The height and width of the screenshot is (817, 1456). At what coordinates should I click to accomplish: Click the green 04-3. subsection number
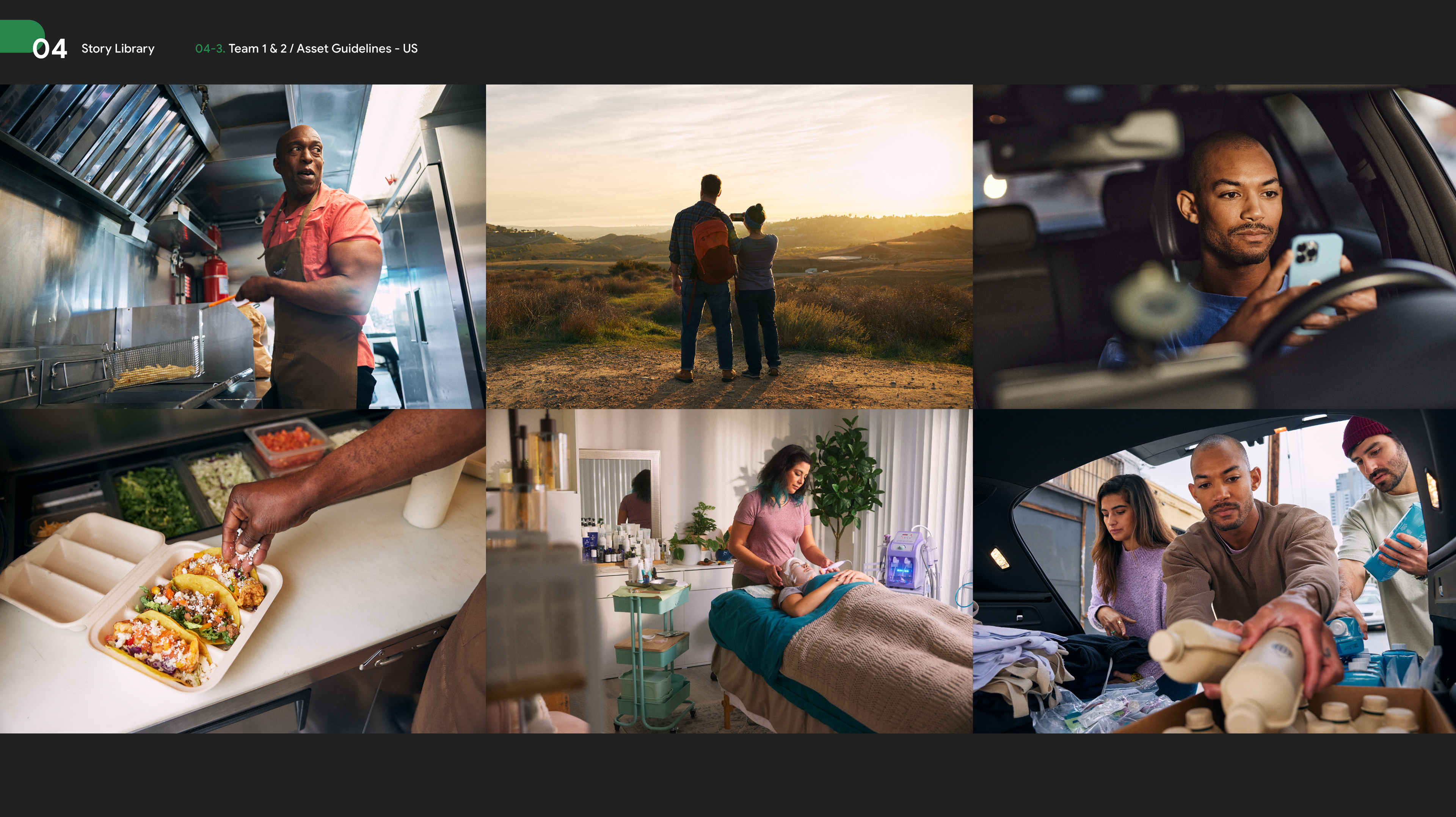pos(210,49)
